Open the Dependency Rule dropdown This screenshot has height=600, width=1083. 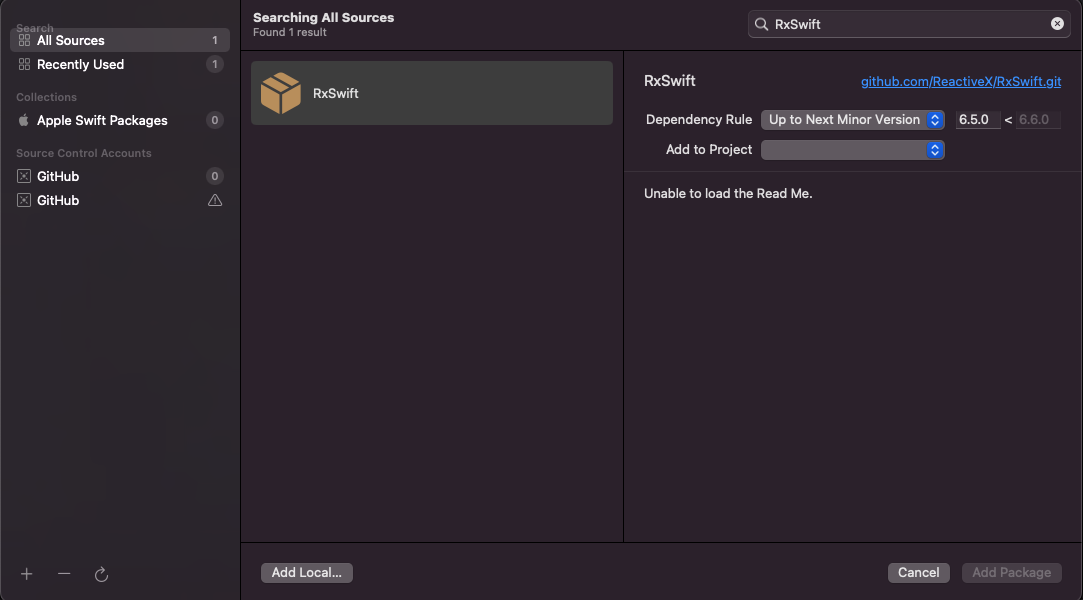click(x=853, y=120)
